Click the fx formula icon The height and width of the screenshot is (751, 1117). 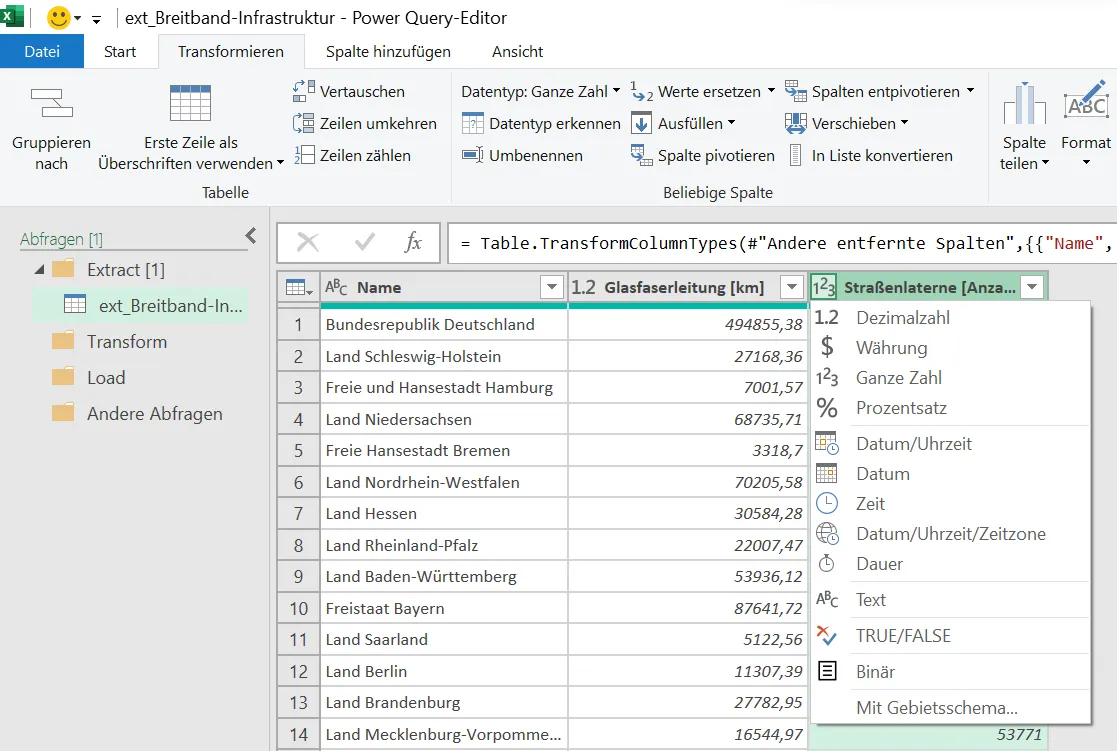coord(413,242)
